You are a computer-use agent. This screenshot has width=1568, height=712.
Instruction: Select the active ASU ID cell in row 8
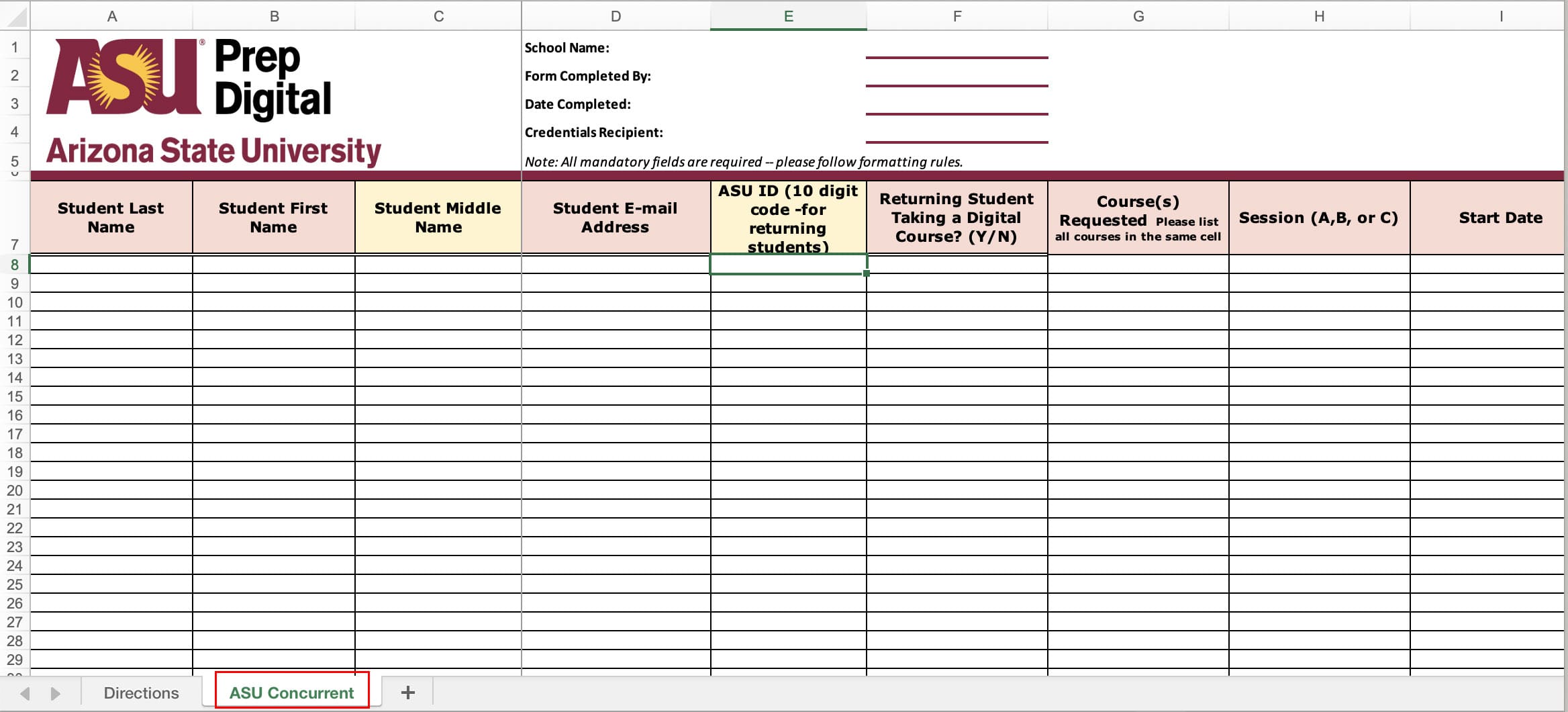[789, 264]
